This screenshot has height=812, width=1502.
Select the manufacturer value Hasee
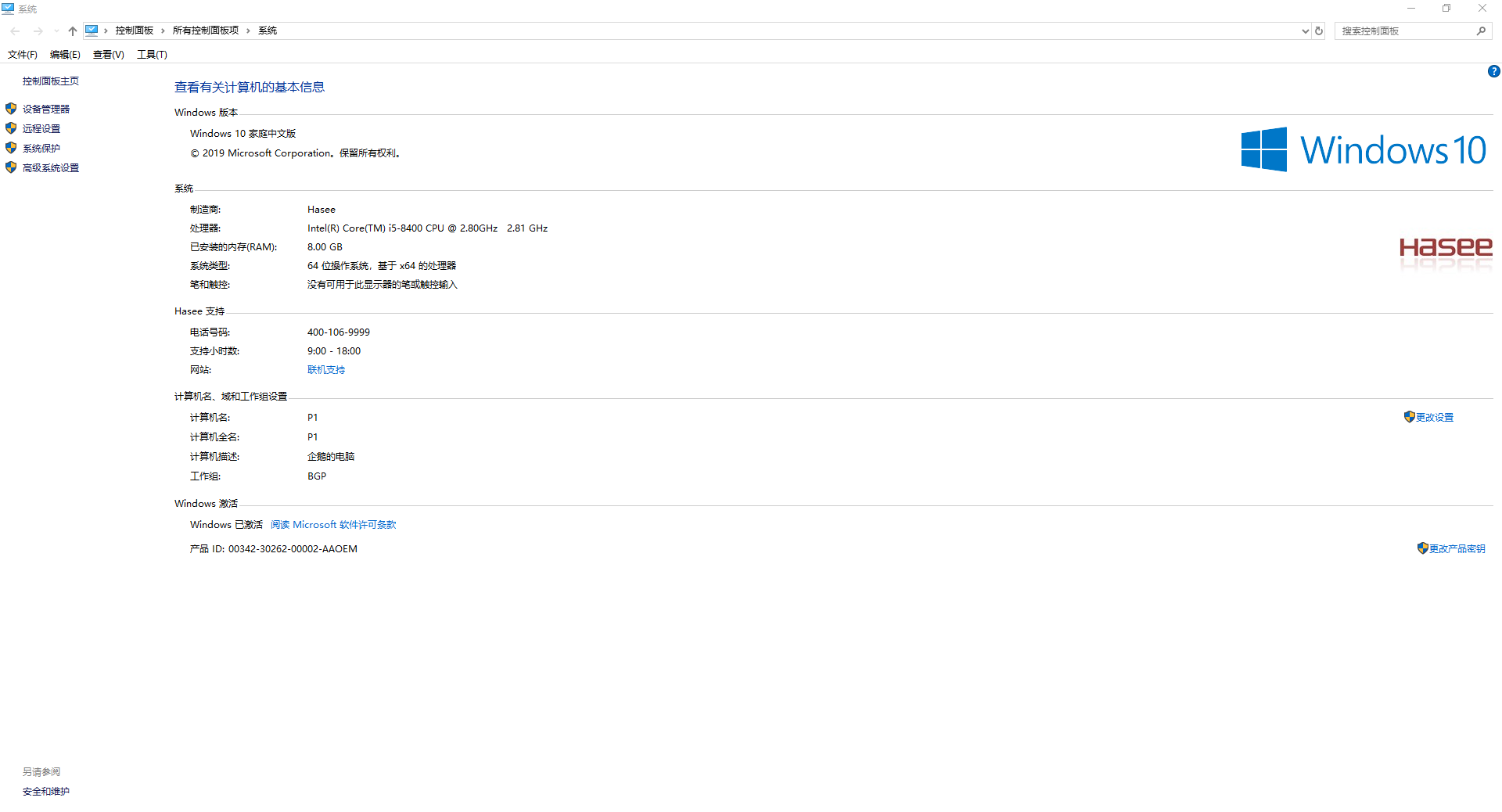tap(322, 210)
